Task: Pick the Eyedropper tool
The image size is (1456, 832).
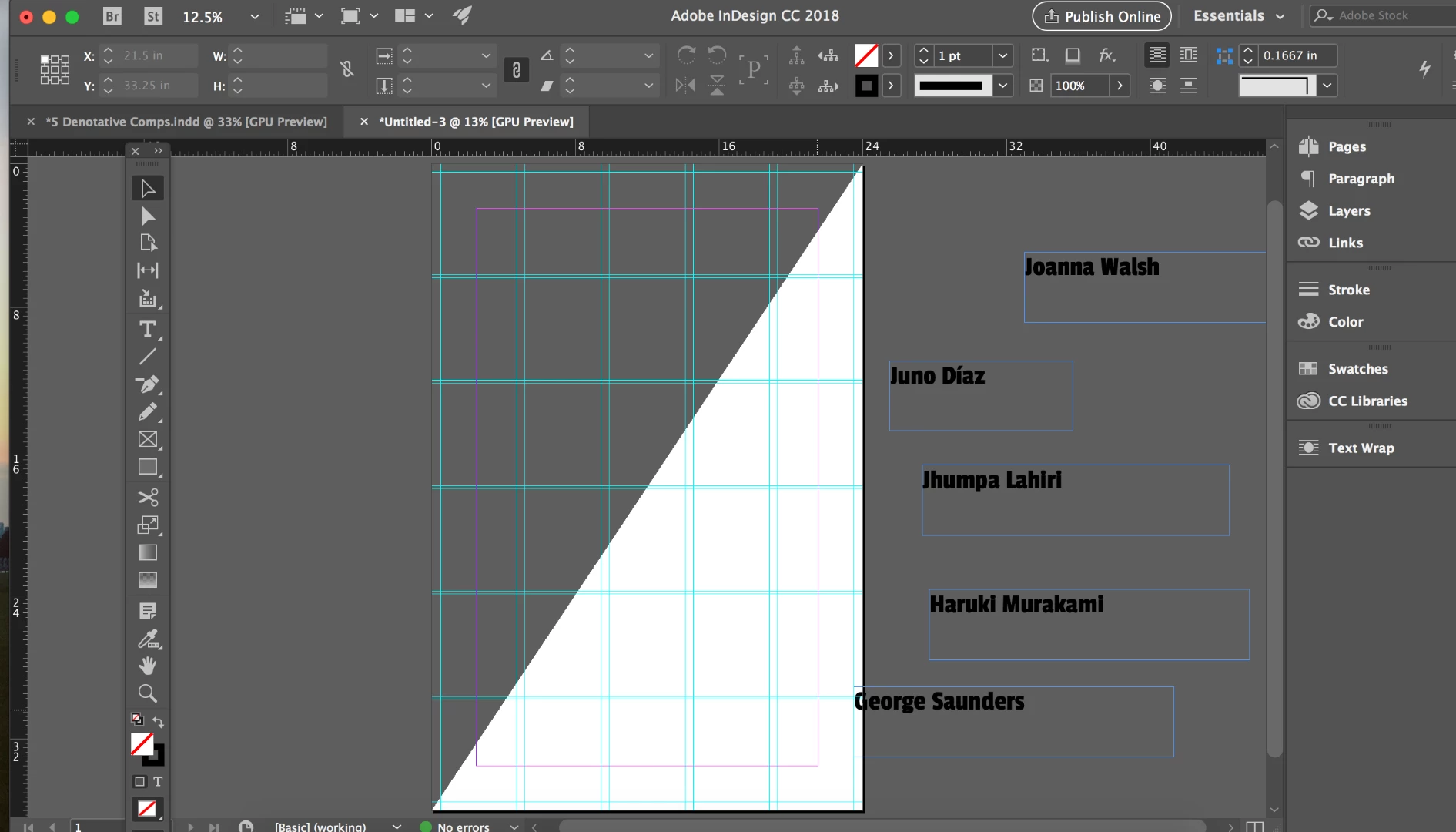Action: tap(148, 639)
